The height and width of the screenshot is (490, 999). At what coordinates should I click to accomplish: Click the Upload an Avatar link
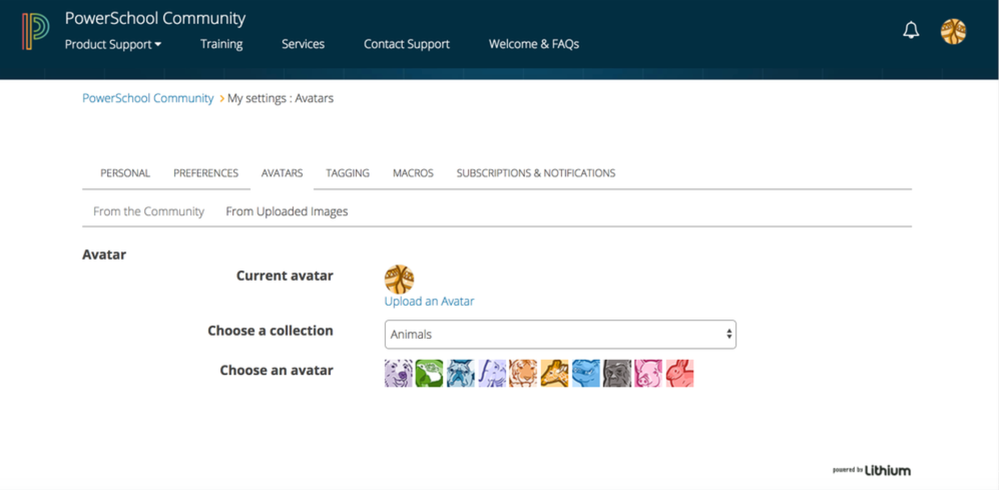[429, 301]
